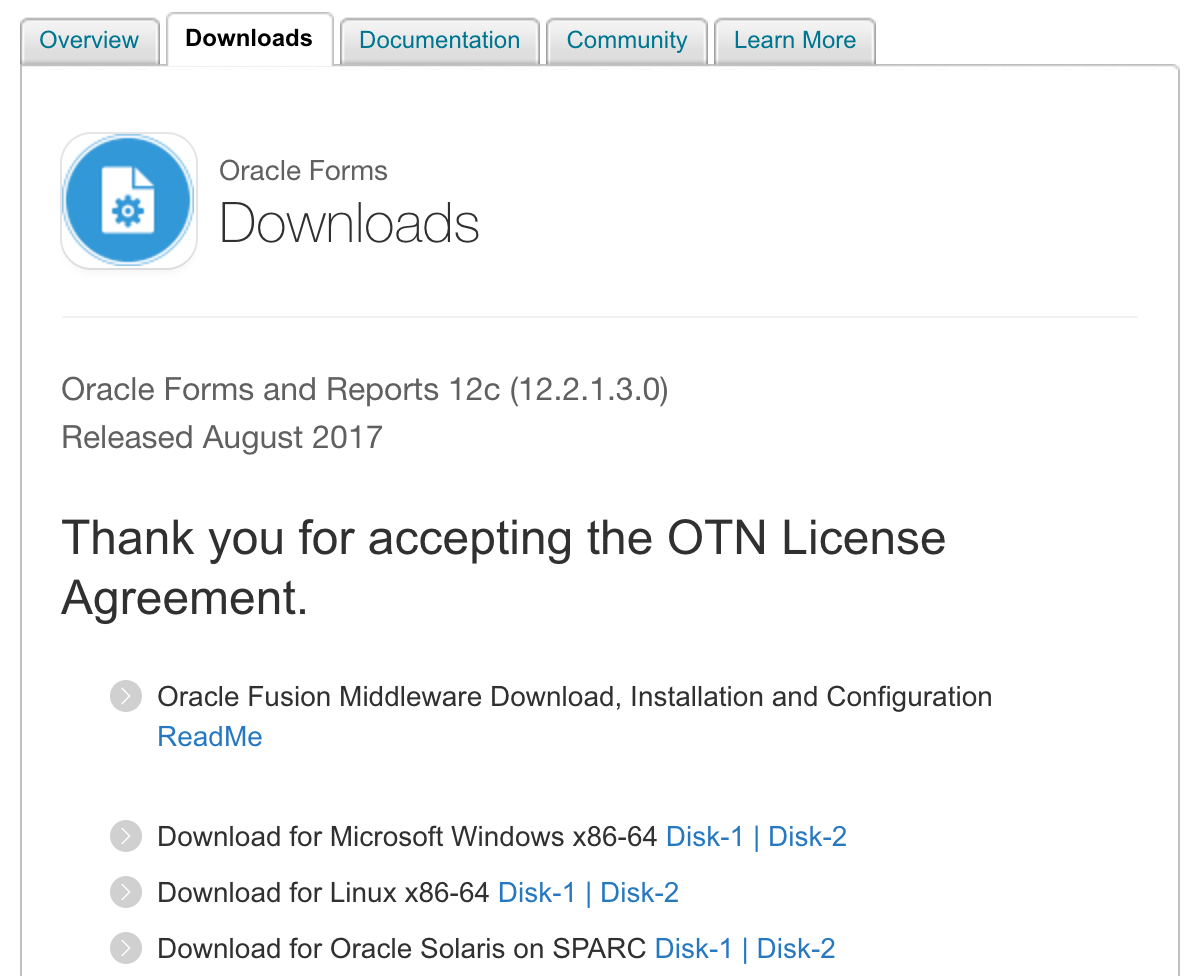This screenshot has height=976, width=1202.
Task: Click the arrow bullet beside Microsoft Windows download
Action: [x=125, y=836]
